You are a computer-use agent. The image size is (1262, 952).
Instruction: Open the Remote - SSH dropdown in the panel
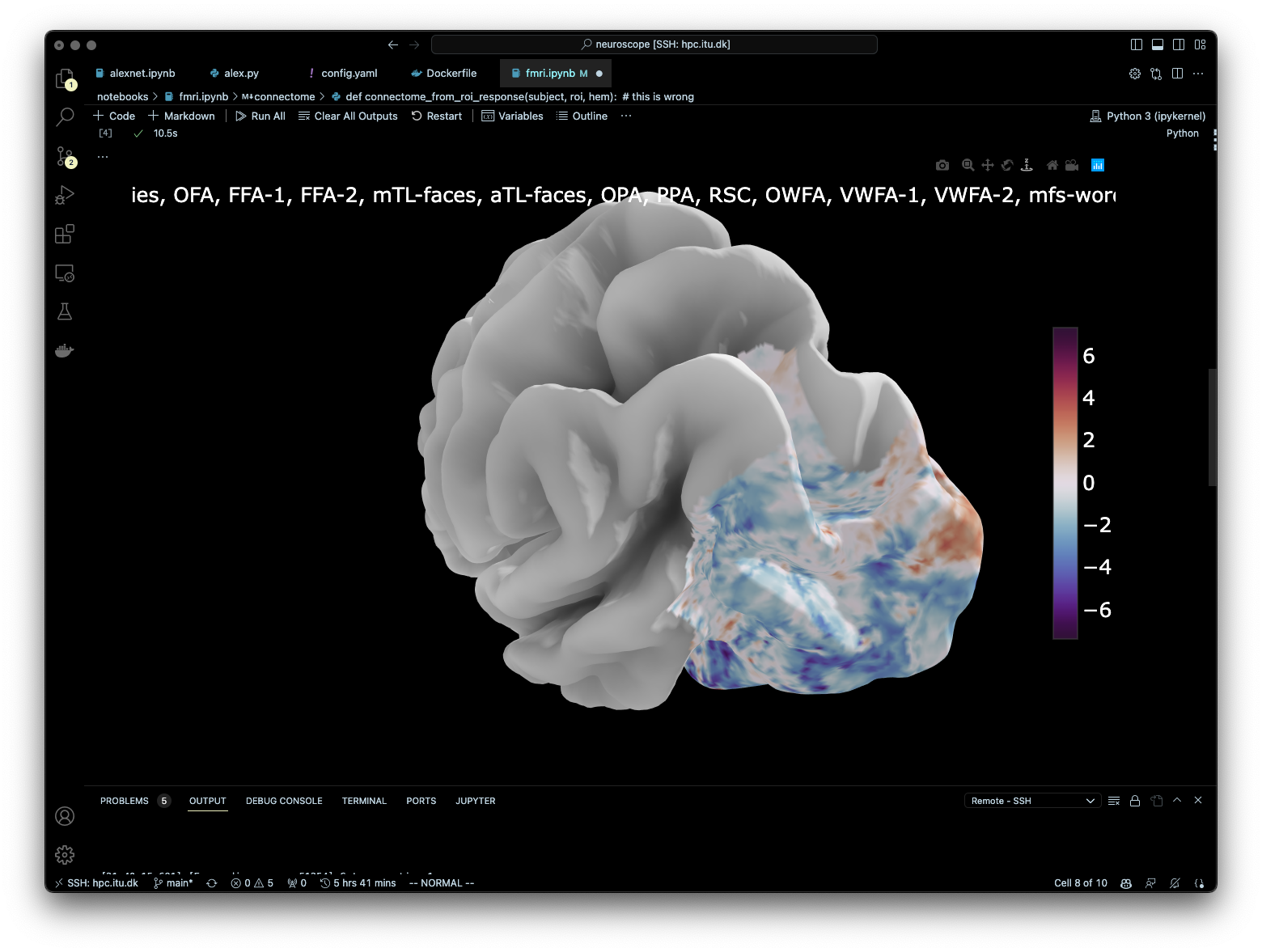pyautogui.click(x=1032, y=800)
